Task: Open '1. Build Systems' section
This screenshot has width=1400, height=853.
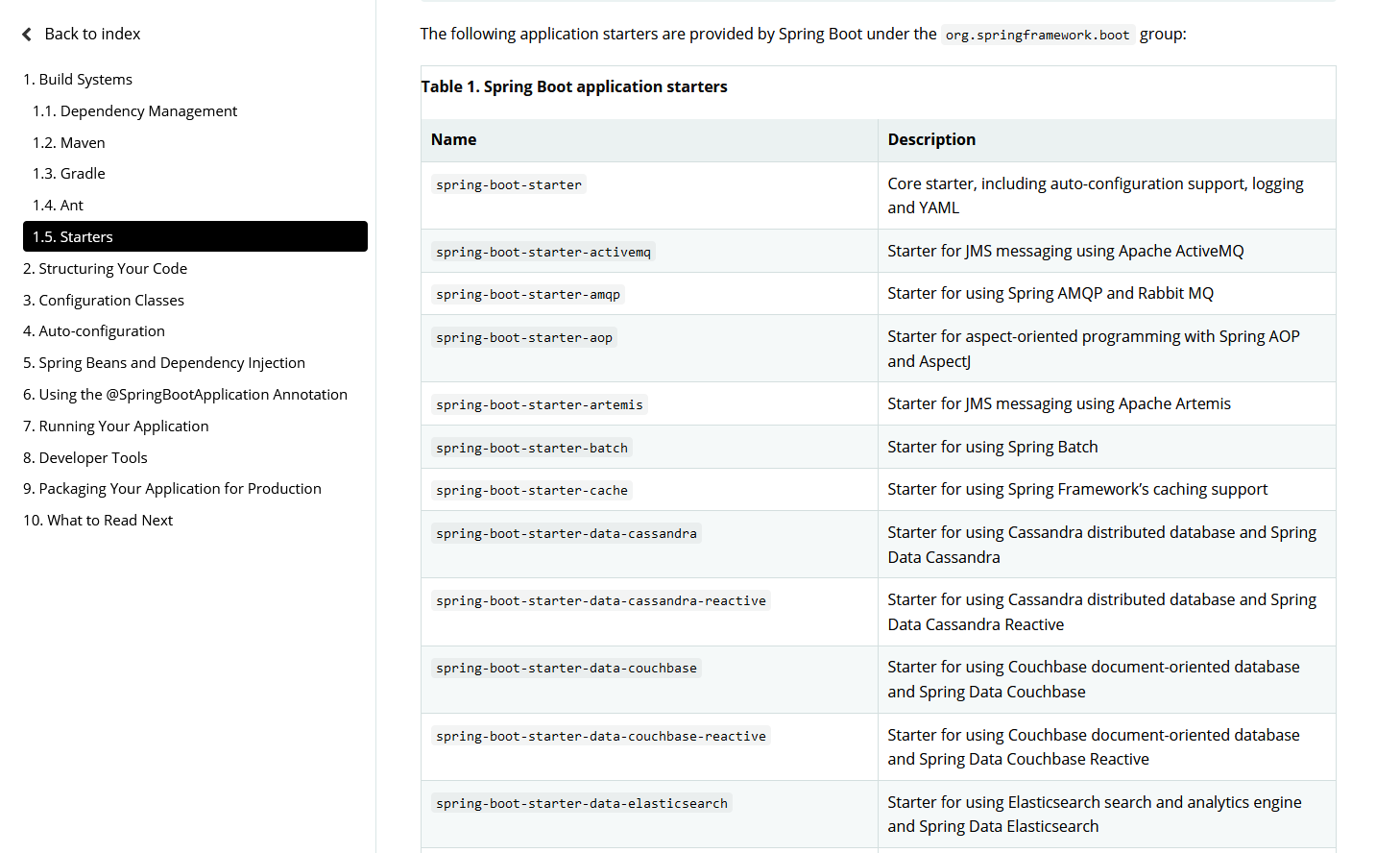Action: coord(78,80)
